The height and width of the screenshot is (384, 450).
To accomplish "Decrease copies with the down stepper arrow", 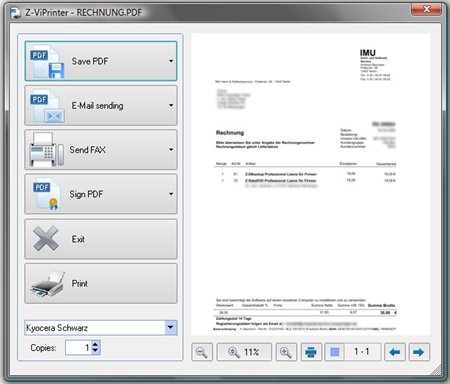I will click(x=95, y=351).
